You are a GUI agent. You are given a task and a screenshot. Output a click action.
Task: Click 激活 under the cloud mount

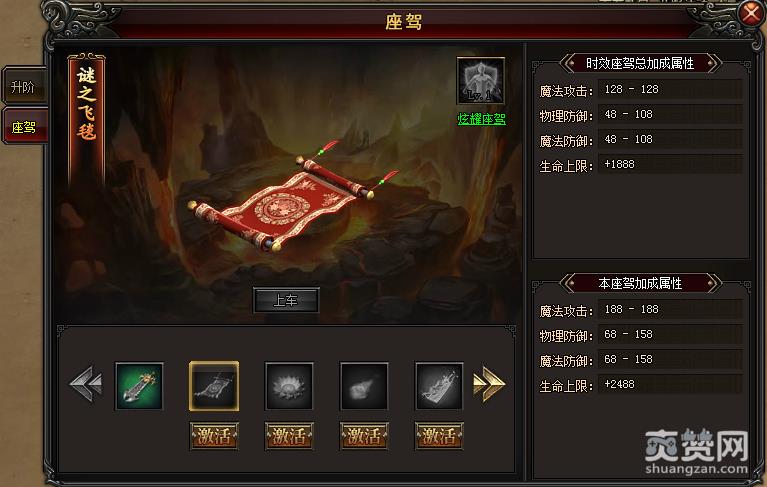pos(364,435)
